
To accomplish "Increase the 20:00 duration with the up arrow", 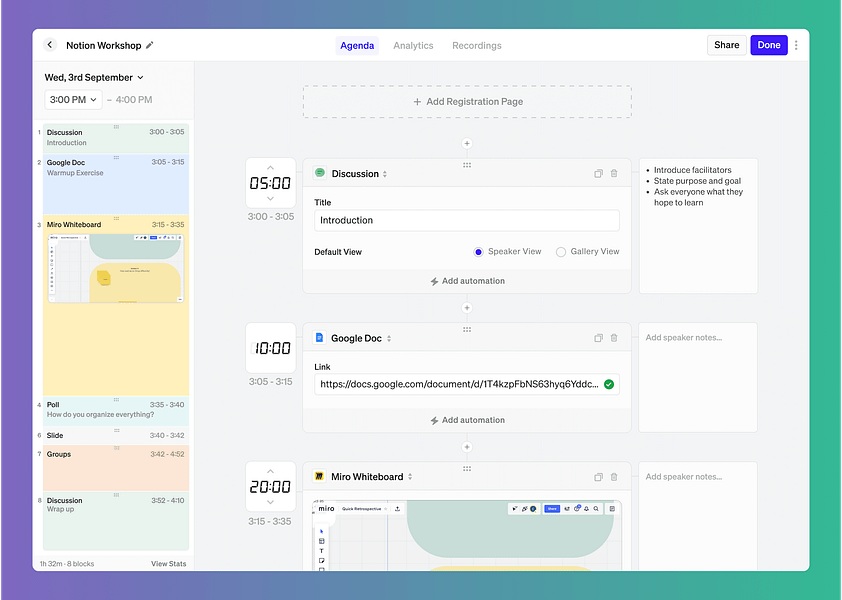I will [270, 471].
